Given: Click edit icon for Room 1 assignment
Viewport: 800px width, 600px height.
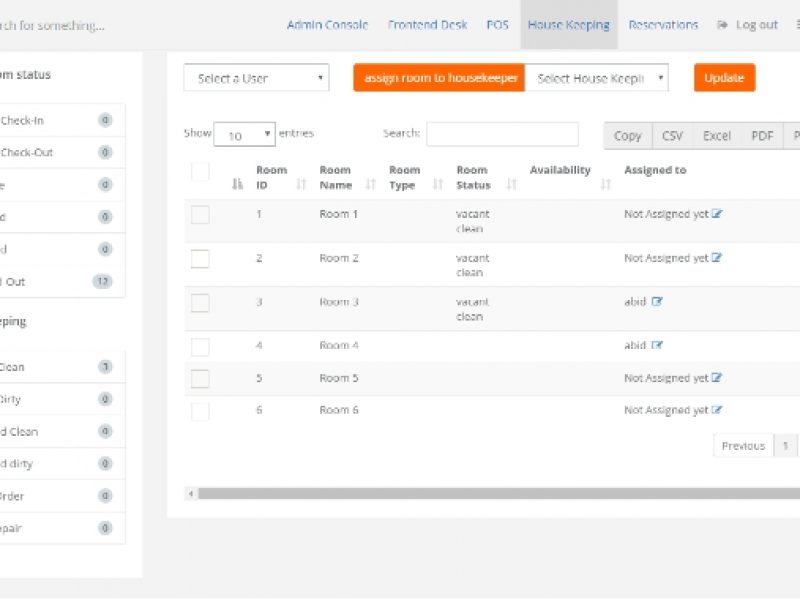Looking at the screenshot, I should click(717, 214).
